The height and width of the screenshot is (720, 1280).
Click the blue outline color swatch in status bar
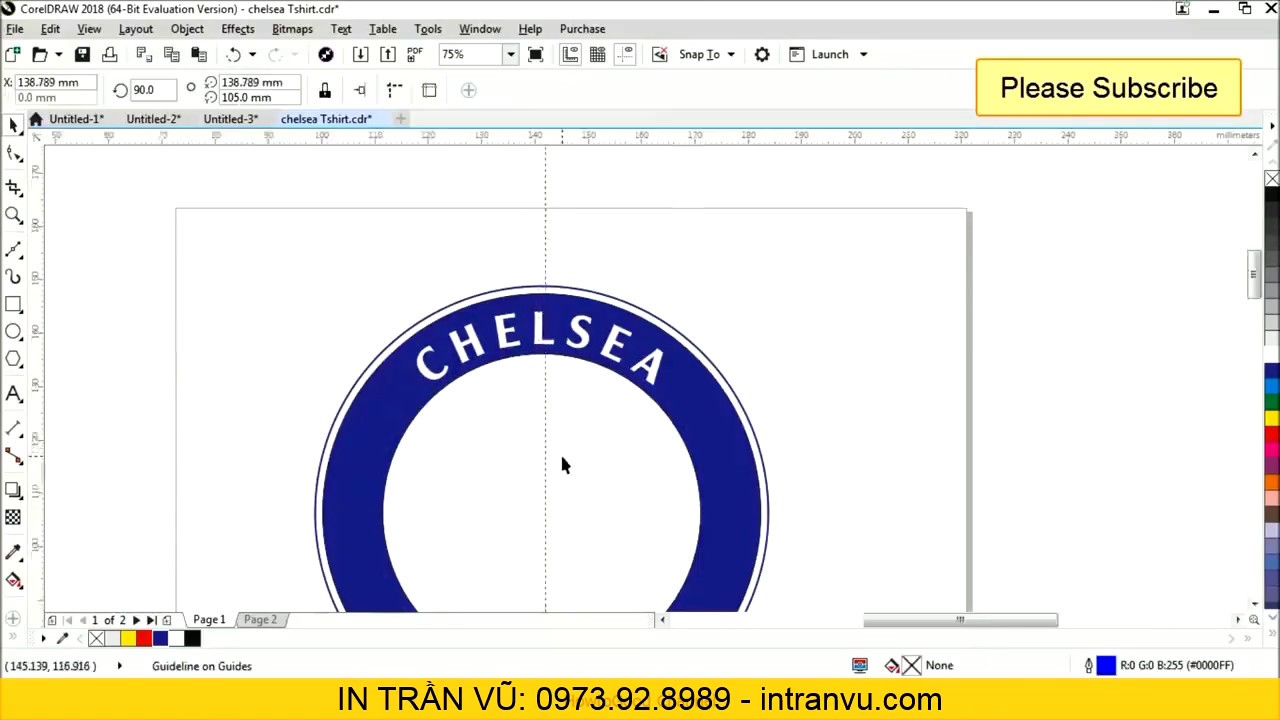[1106, 665]
